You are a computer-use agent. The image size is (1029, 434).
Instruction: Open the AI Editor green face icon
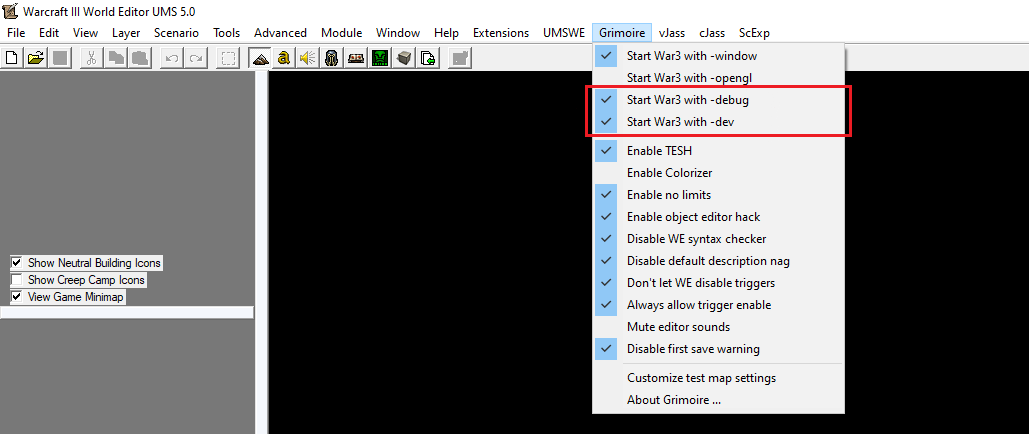(380, 58)
